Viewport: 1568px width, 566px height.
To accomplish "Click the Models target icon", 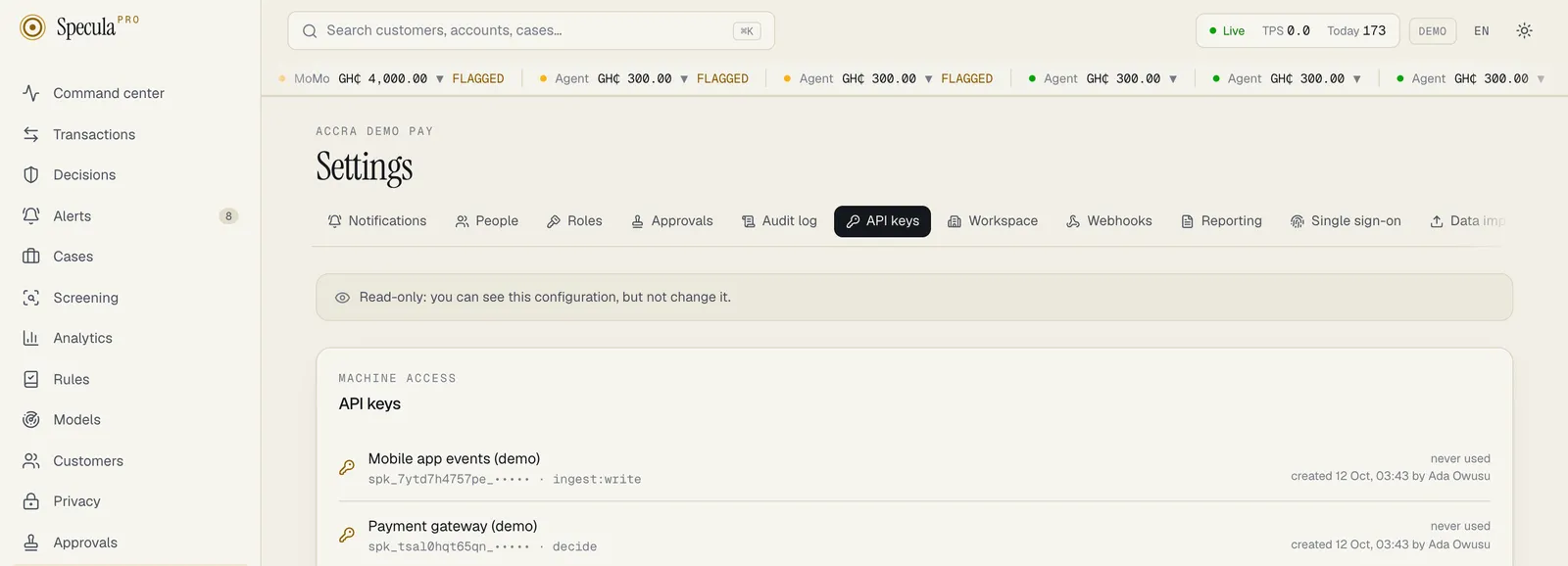I will click(x=31, y=420).
